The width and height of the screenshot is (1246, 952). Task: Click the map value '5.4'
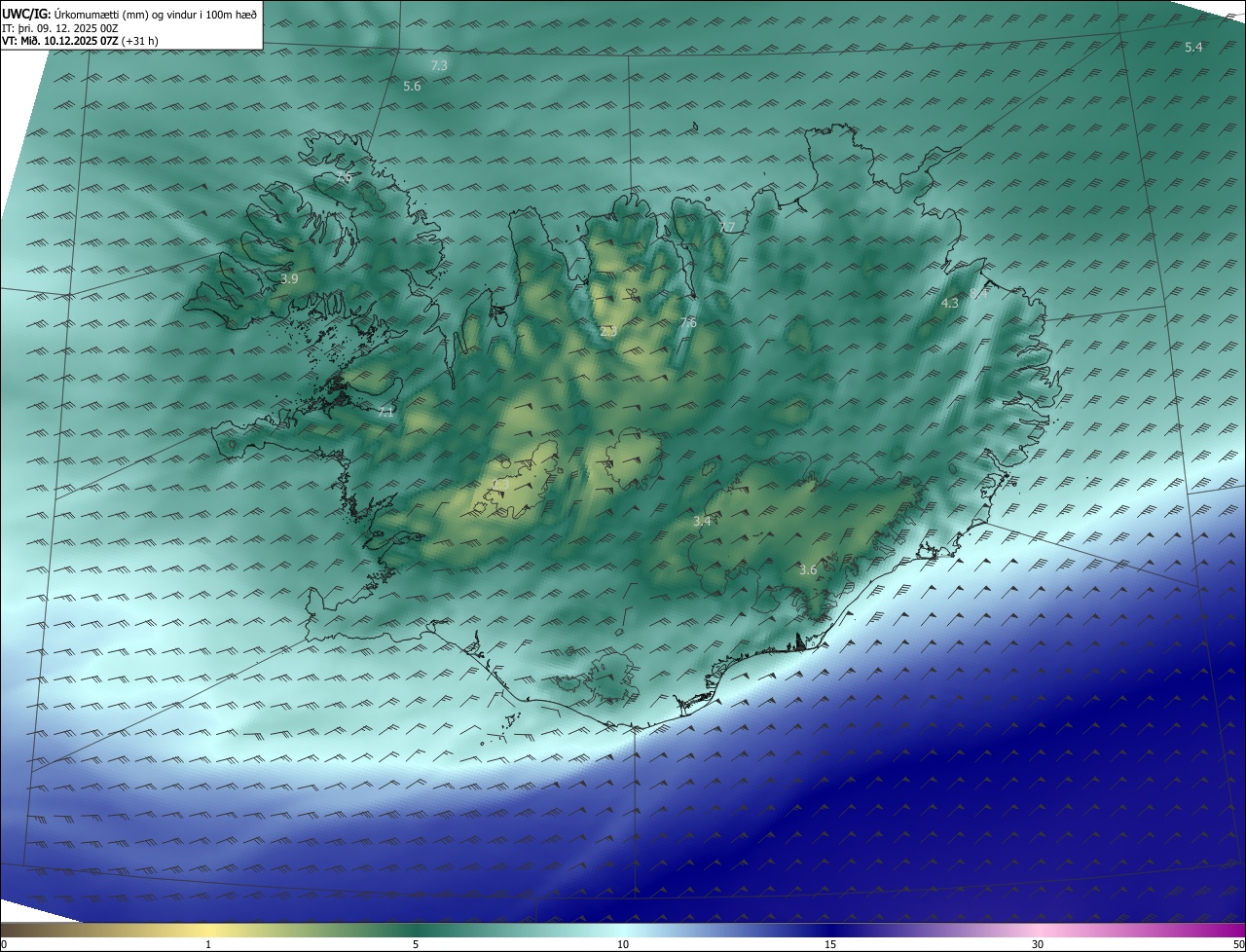[1193, 47]
